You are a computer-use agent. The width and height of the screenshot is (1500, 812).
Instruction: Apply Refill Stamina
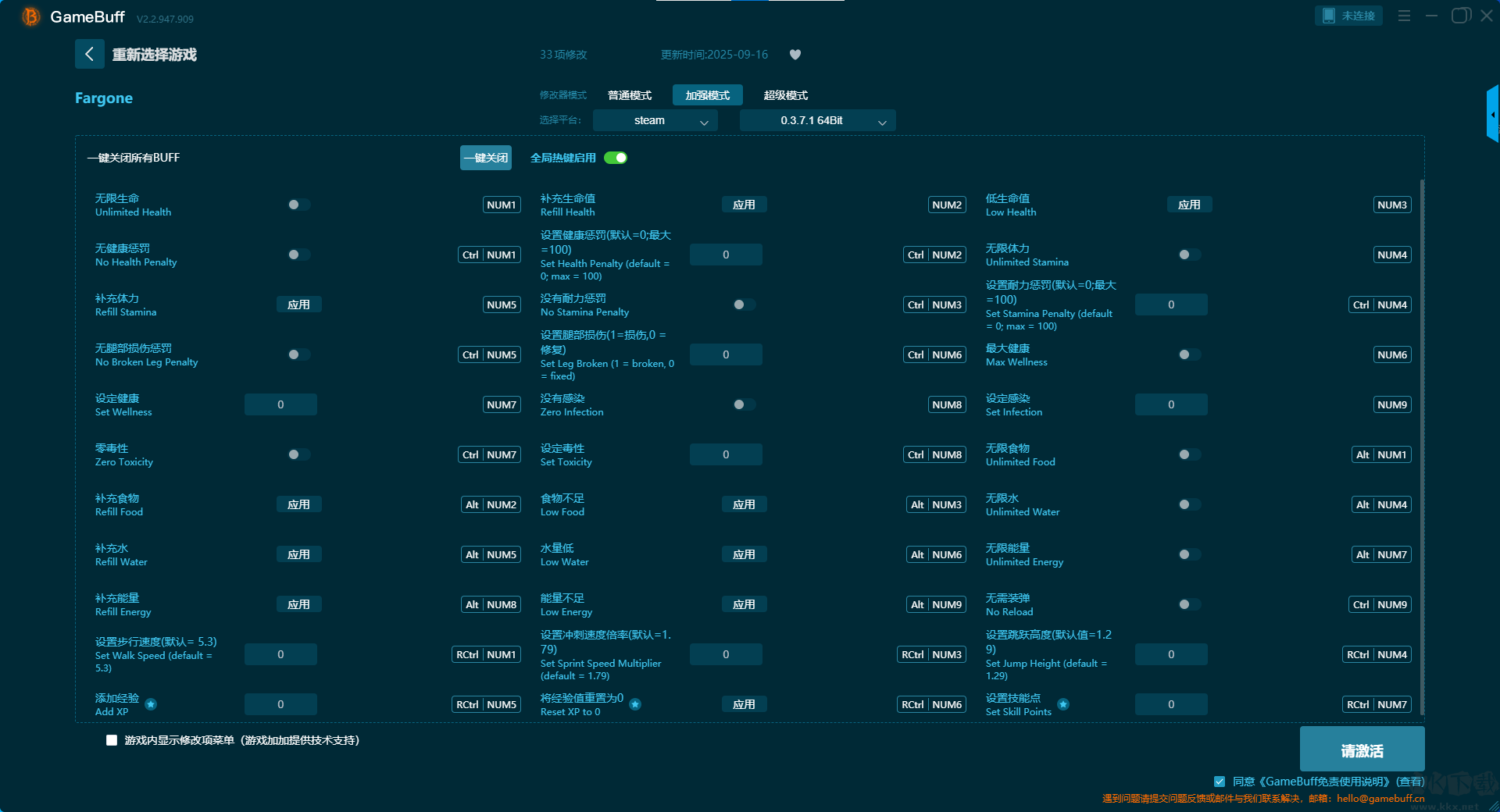coord(298,304)
